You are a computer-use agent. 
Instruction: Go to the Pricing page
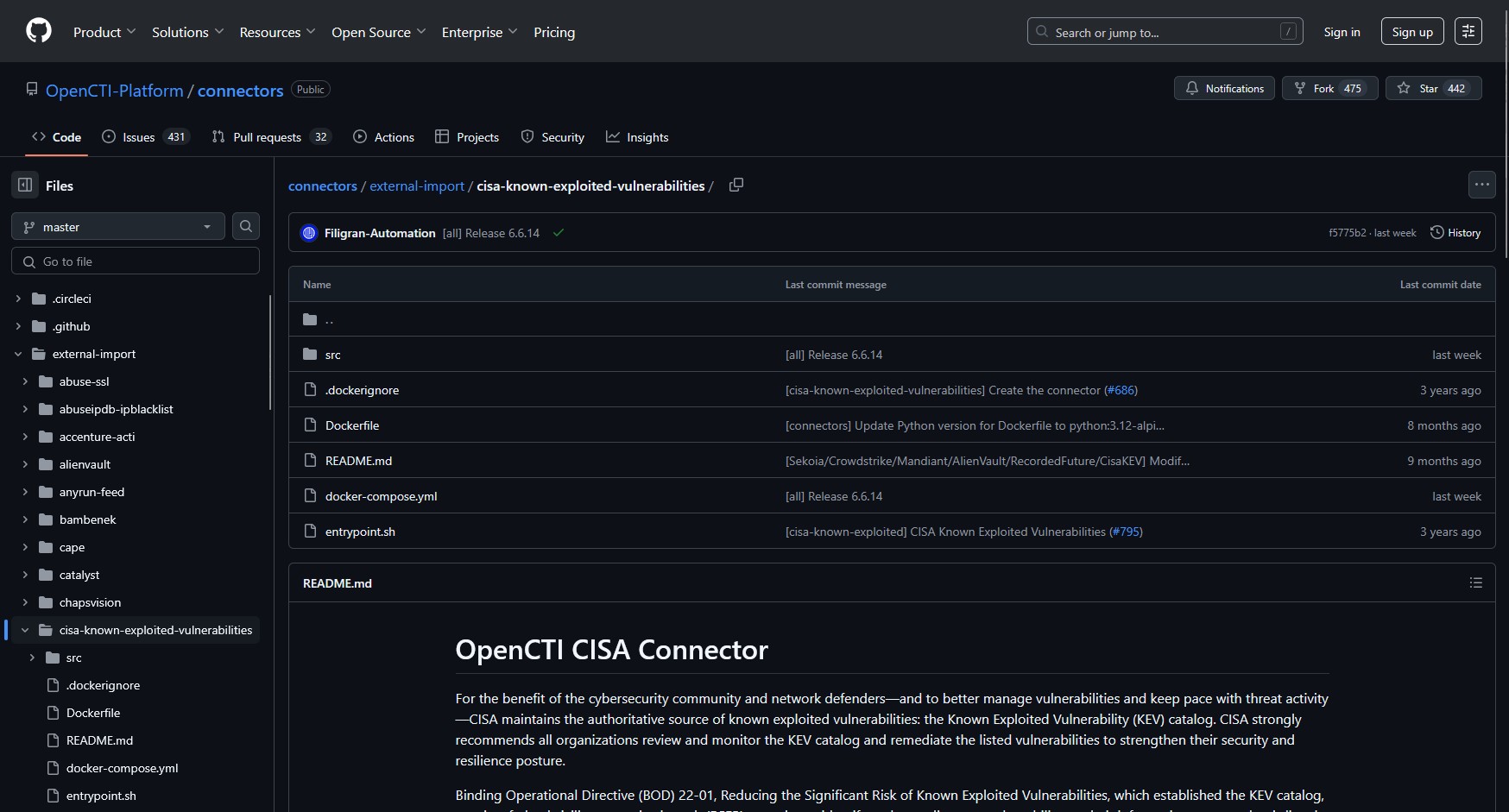(554, 32)
